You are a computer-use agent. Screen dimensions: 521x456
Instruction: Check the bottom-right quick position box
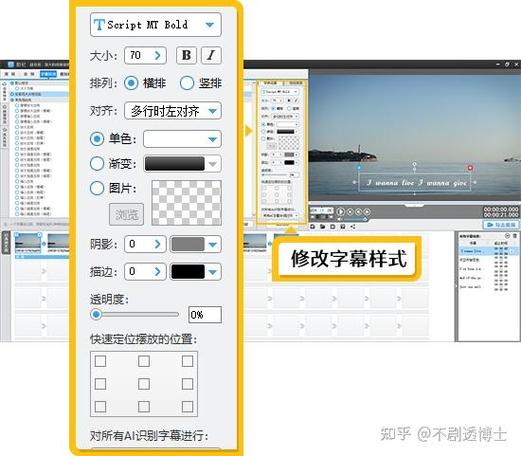pyautogui.click(x=187, y=407)
